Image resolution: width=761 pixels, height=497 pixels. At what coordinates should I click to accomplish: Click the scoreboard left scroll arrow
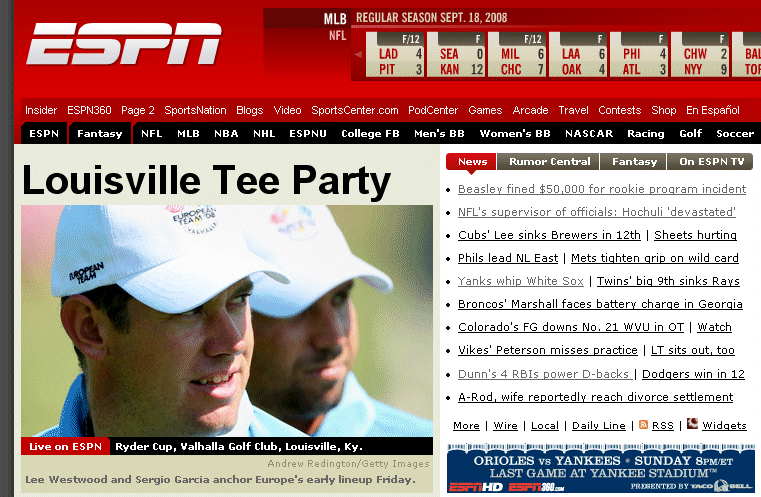(x=358, y=54)
